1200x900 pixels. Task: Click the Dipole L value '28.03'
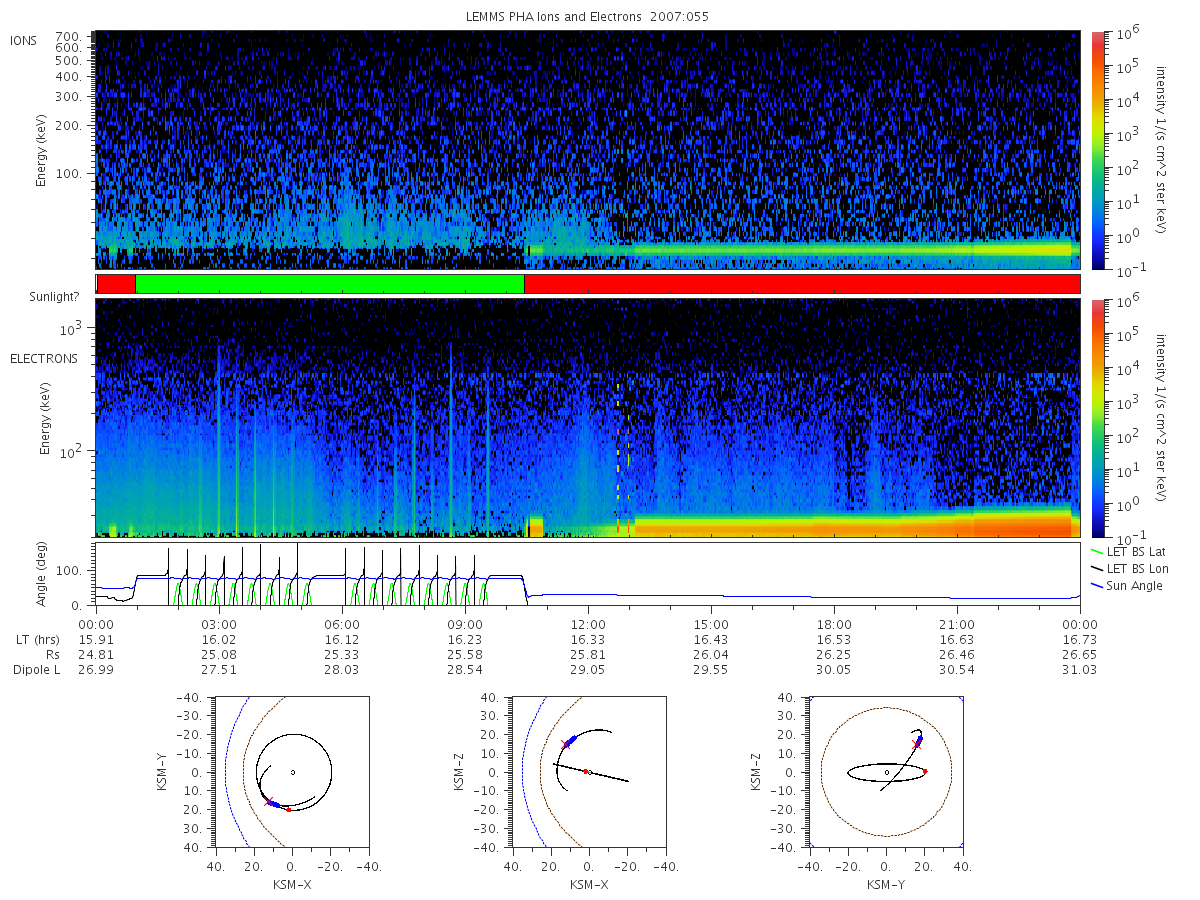[342, 669]
